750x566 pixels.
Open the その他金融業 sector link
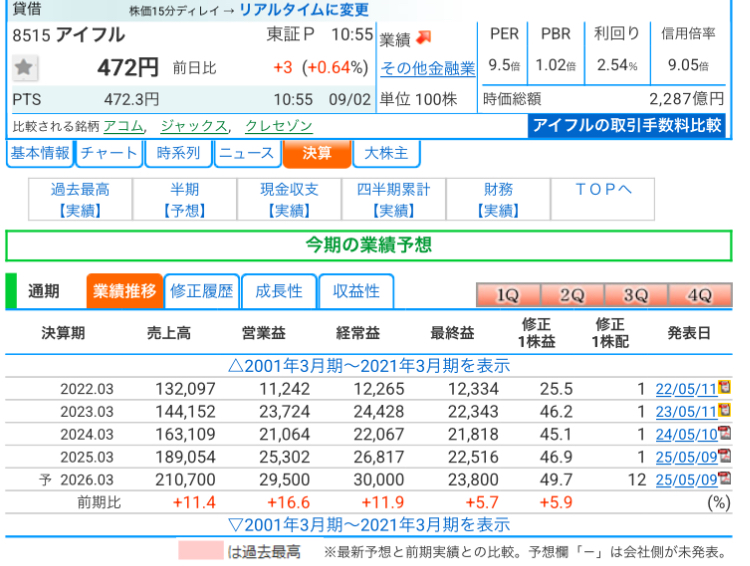[x=428, y=68]
